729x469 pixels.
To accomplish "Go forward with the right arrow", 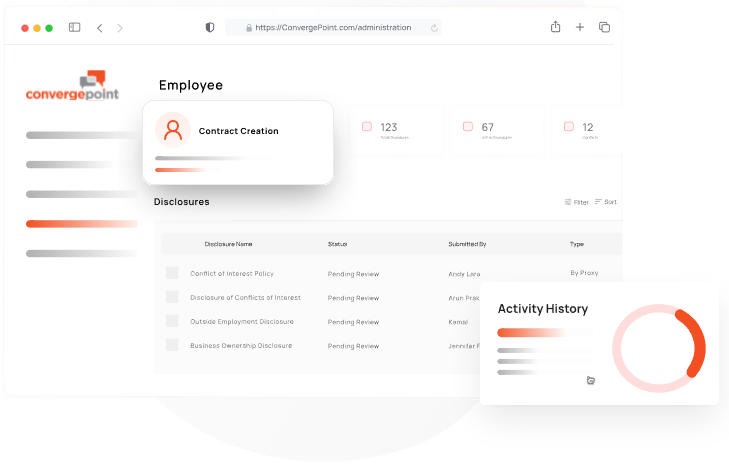I will 120,28.
